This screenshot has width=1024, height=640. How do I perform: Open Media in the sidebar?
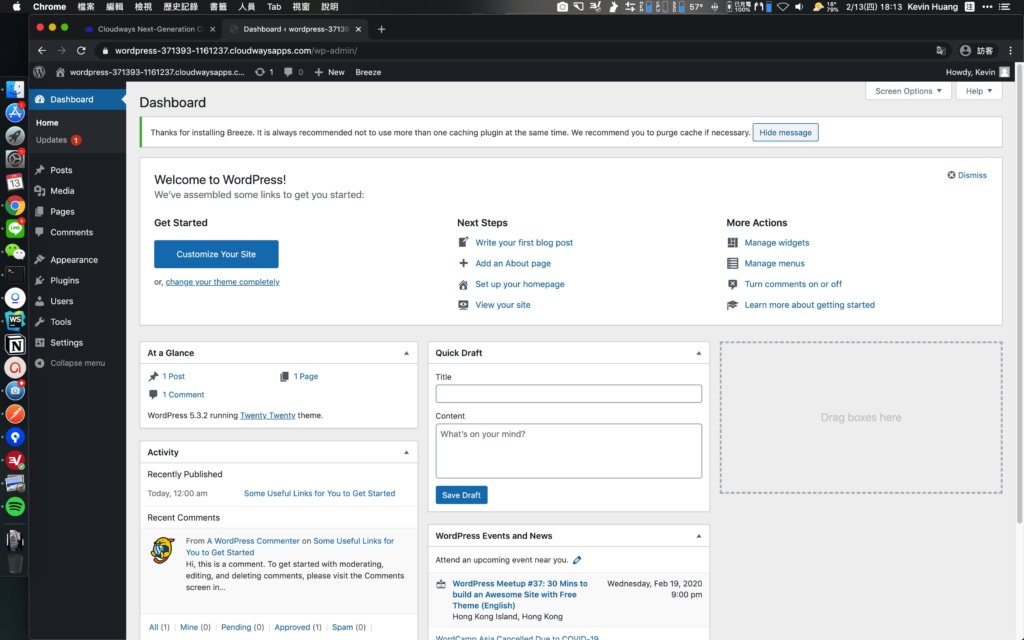click(x=62, y=191)
